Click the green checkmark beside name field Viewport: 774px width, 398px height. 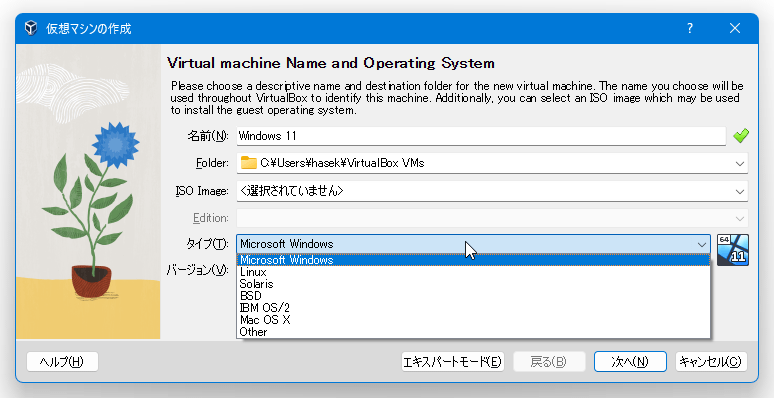click(740, 136)
